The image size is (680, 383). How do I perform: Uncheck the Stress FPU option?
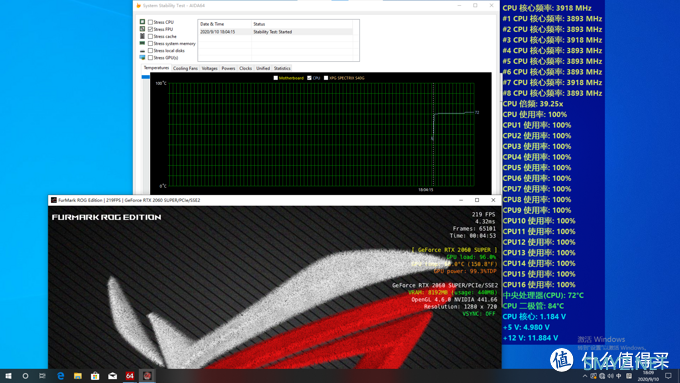(x=150, y=29)
